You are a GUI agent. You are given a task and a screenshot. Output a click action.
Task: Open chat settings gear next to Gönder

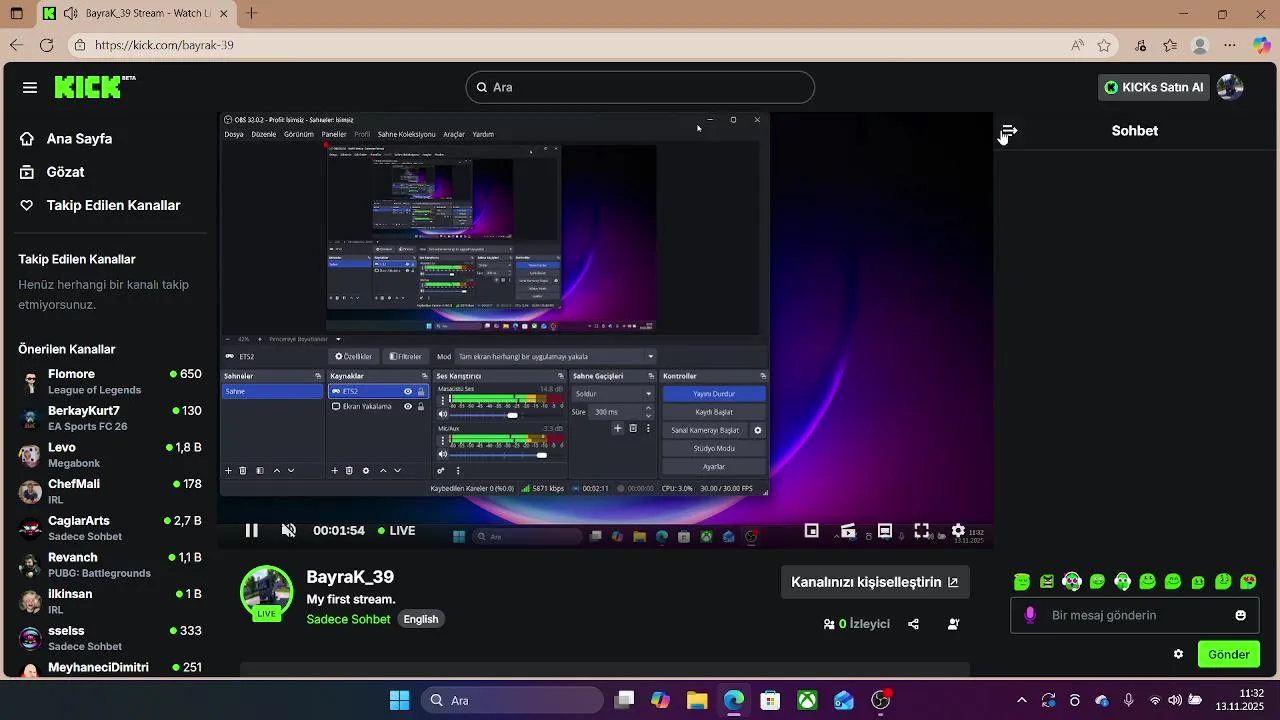[1178, 654]
